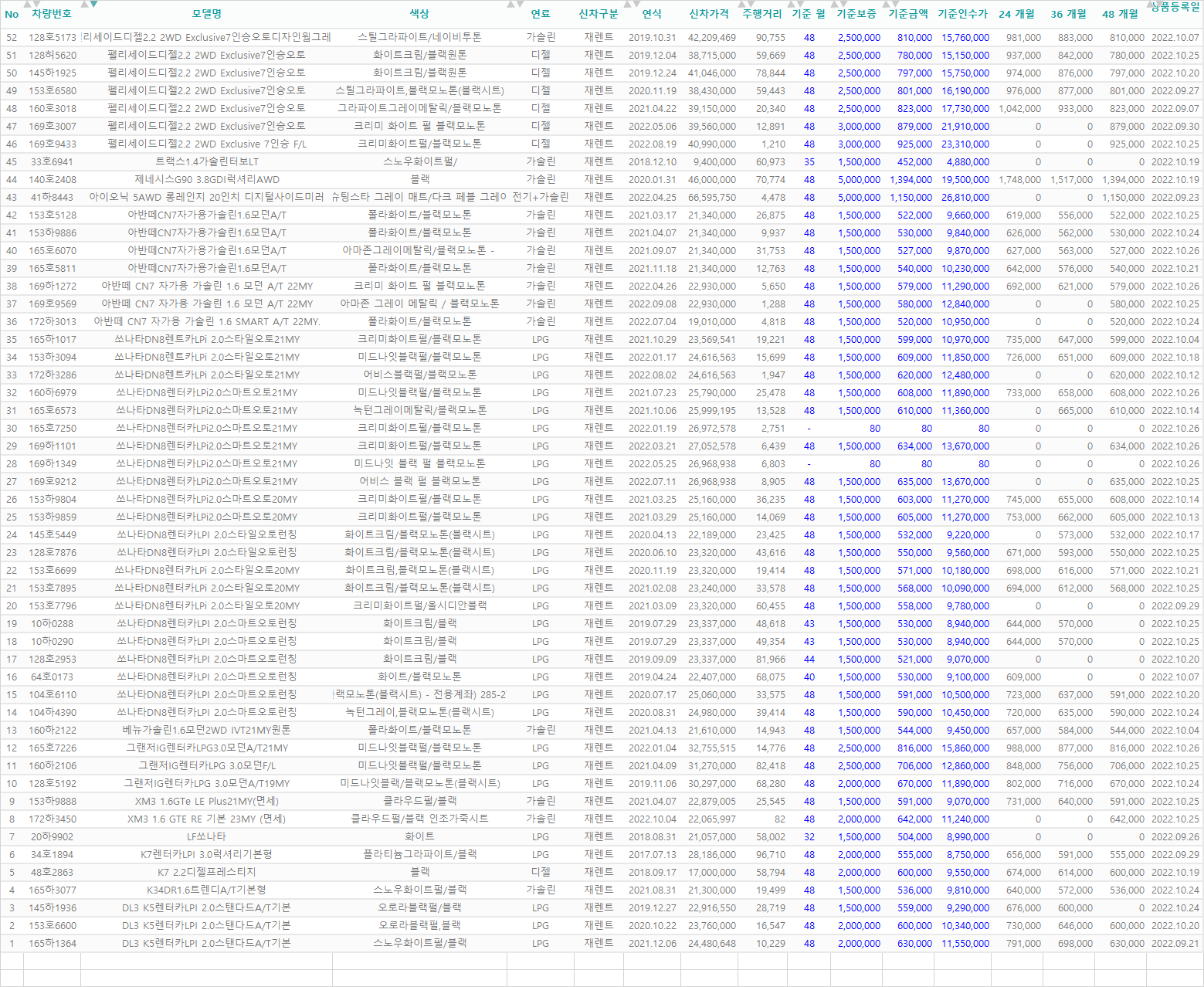This screenshot has width=1204, height=987.
Task: Click model name 트랙스1.4가솔린터보LT
Action: (x=207, y=162)
